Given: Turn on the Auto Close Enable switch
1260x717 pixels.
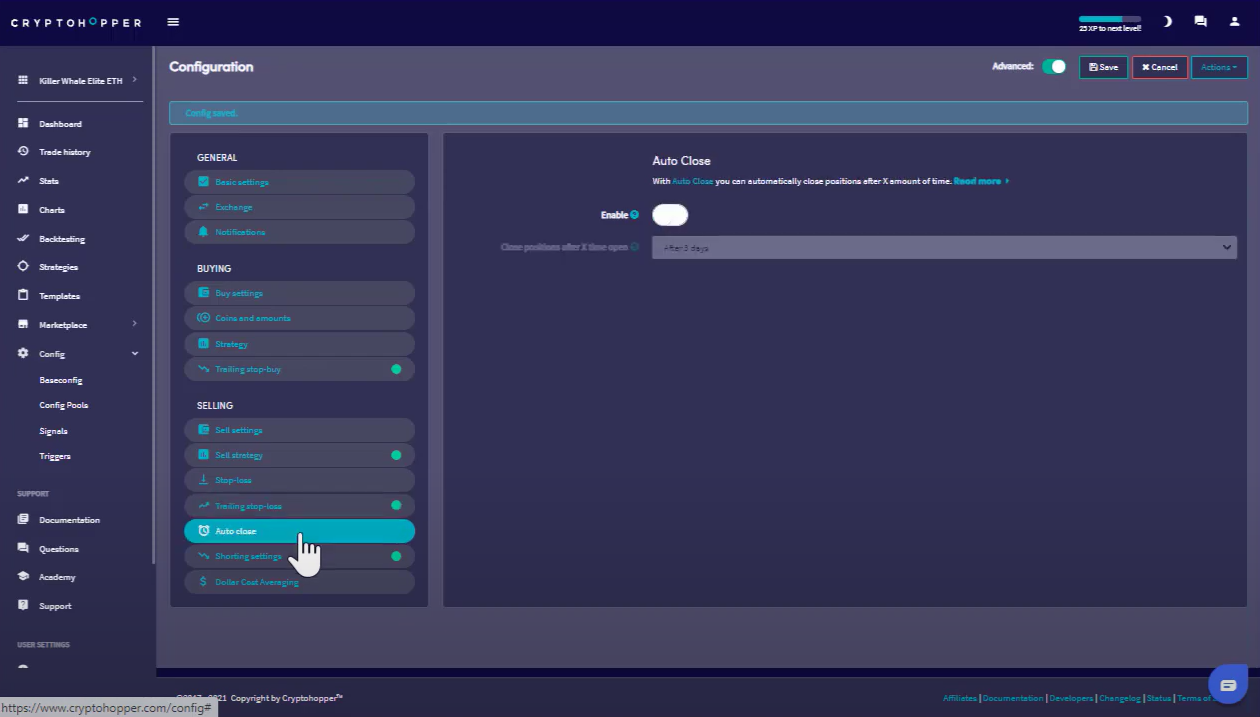Looking at the screenshot, I should tap(670, 215).
